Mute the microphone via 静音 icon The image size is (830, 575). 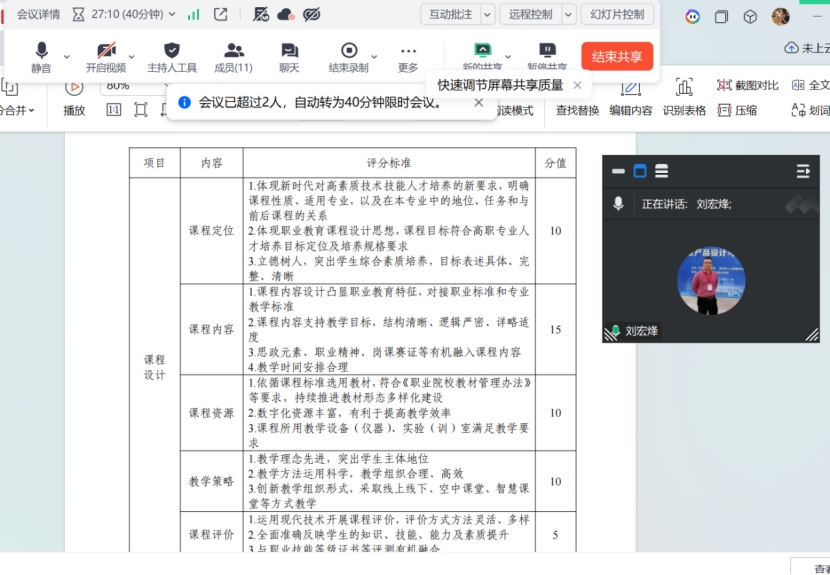point(41,51)
